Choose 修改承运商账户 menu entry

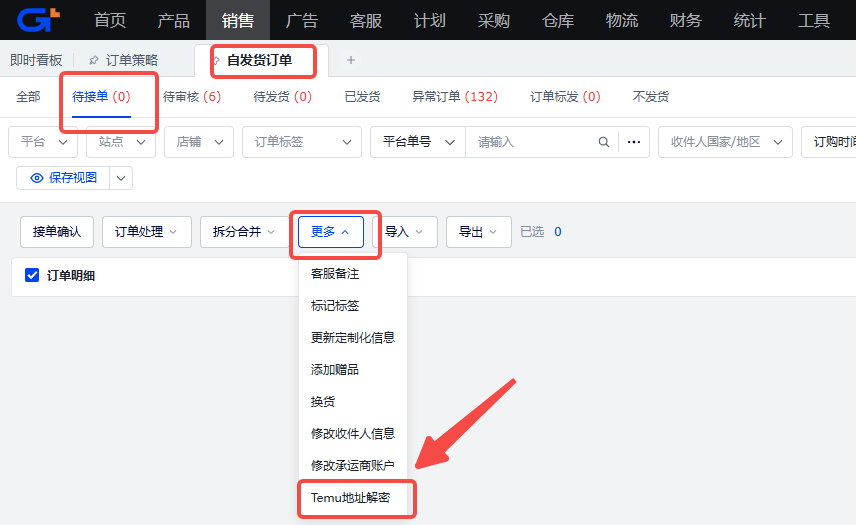point(353,466)
